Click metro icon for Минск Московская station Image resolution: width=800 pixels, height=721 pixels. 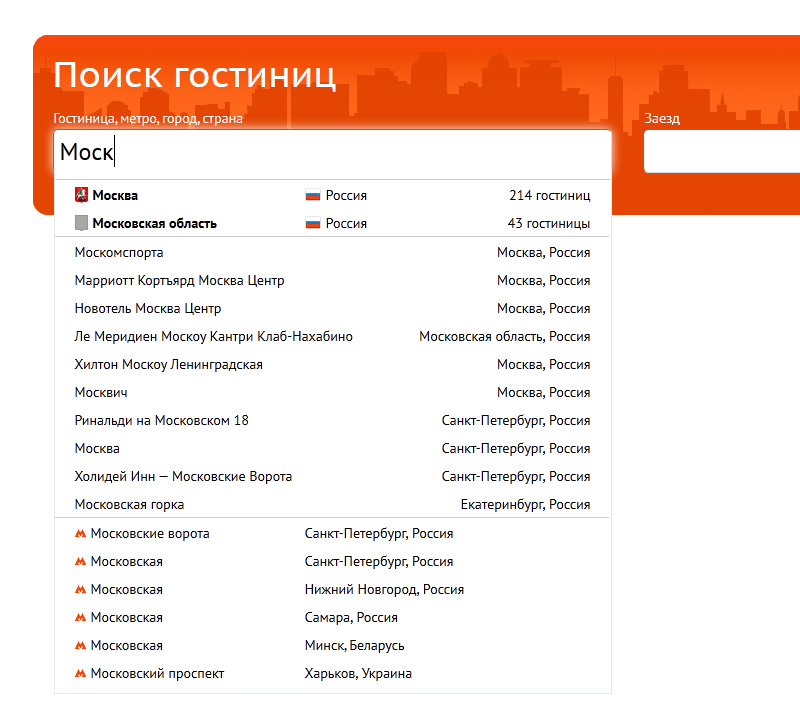pyautogui.click(x=81, y=646)
